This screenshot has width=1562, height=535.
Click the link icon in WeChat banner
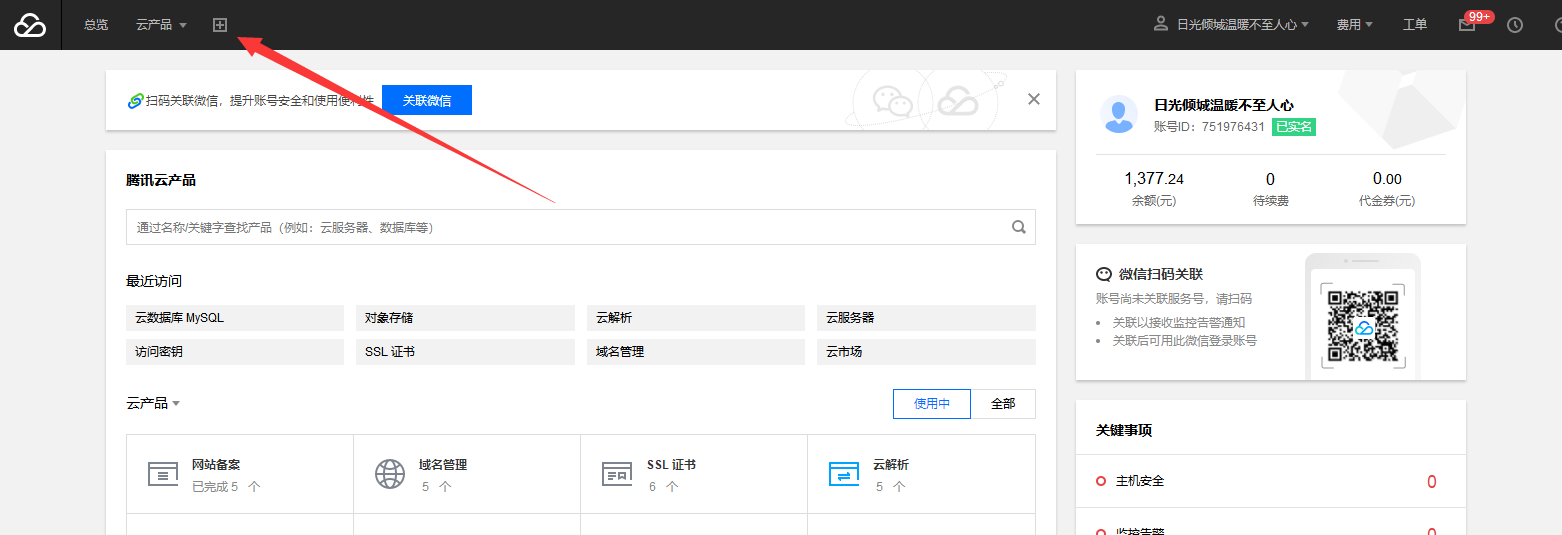point(136,101)
